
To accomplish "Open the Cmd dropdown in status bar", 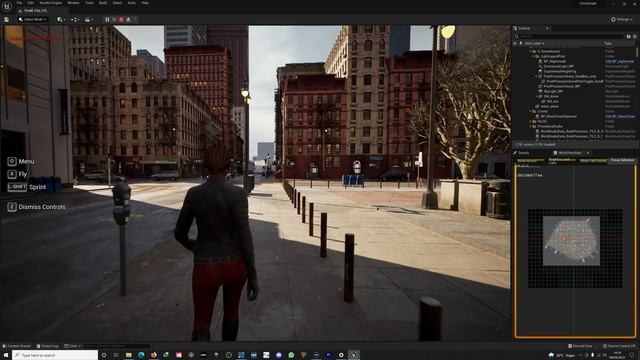I will click(x=73, y=346).
